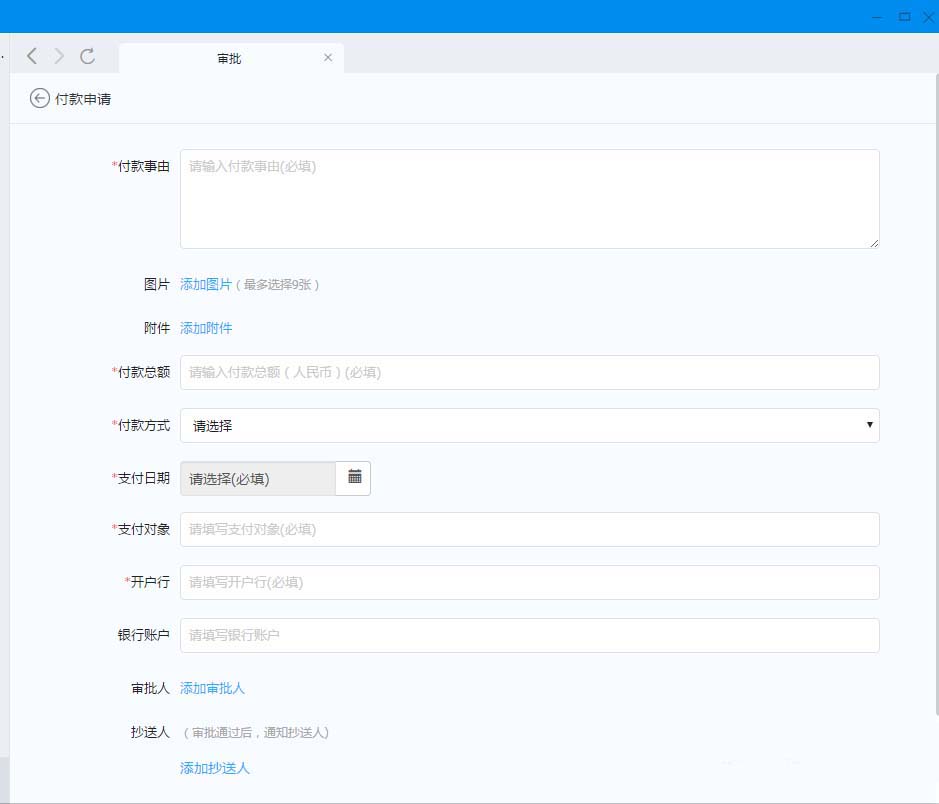
Task: Go forward with the forward arrow
Action: coord(59,56)
